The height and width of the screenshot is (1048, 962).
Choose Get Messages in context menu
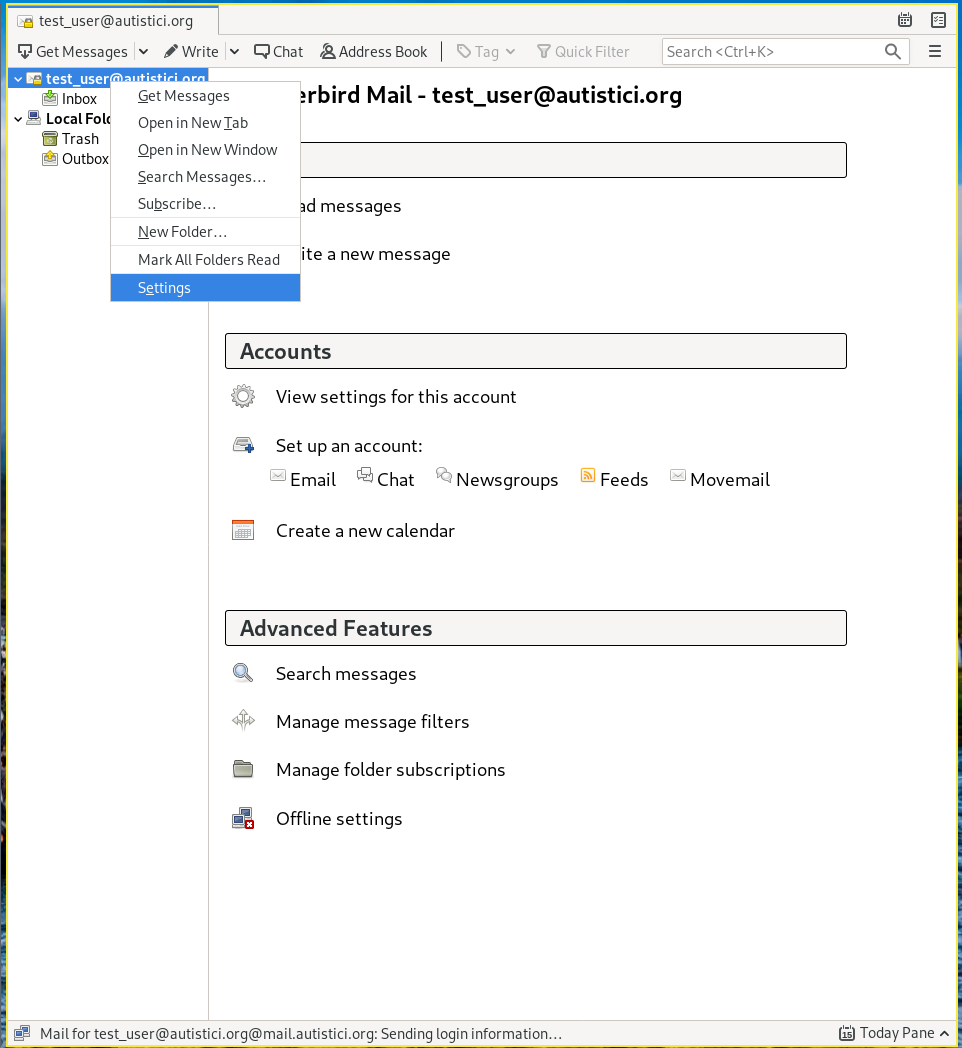pos(205,96)
